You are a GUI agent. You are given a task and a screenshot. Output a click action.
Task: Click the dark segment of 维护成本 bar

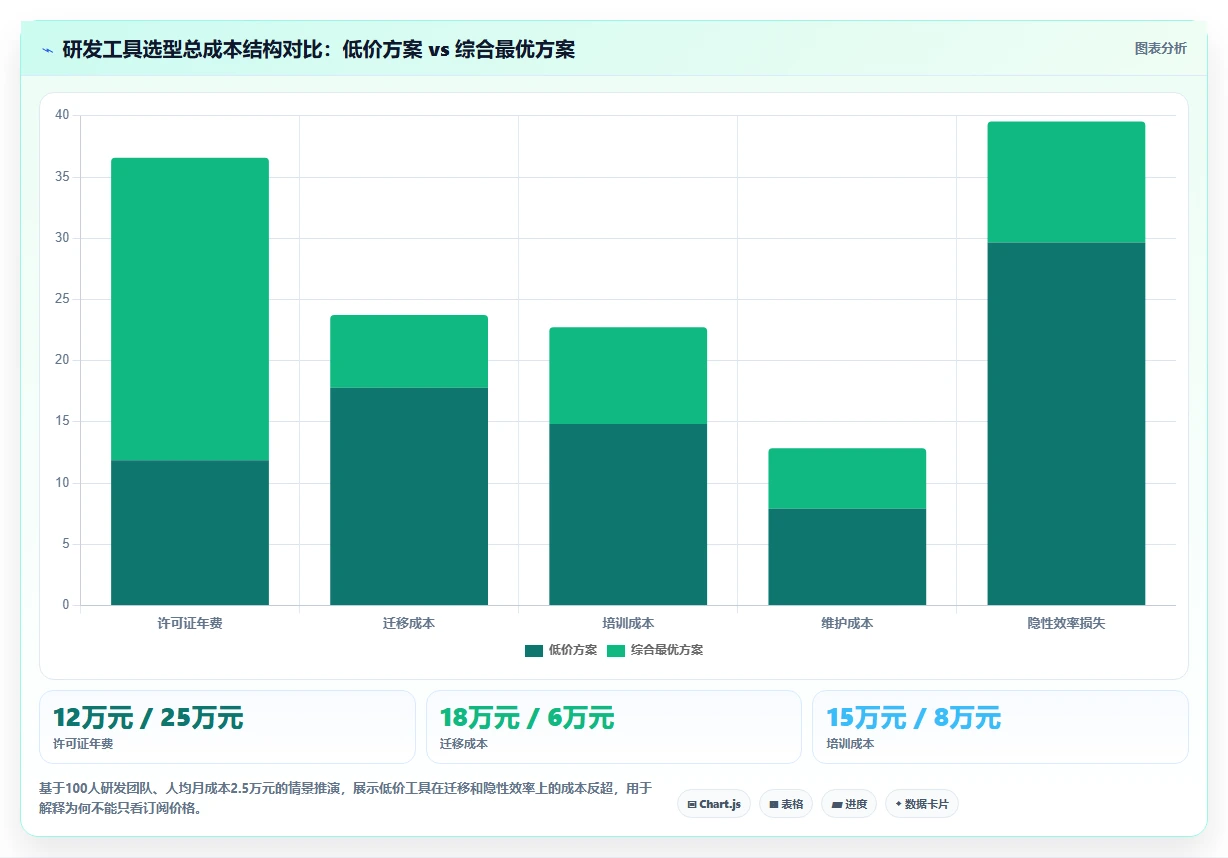847,557
